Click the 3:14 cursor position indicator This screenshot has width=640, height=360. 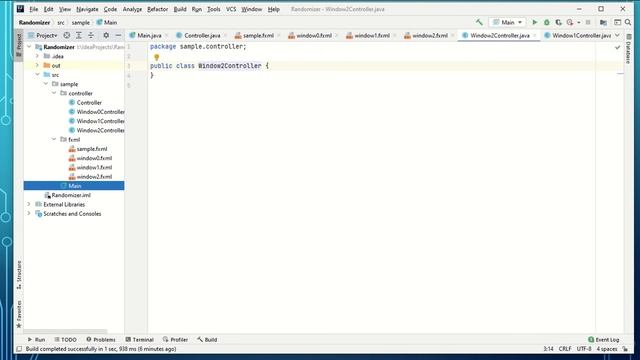coord(548,349)
